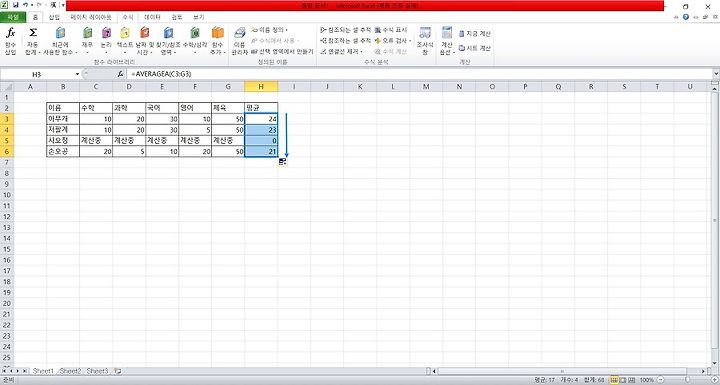The height and width of the screenshot is (385, 720).
Task: Open the File (파일) tab
Action: pos(13,17)
